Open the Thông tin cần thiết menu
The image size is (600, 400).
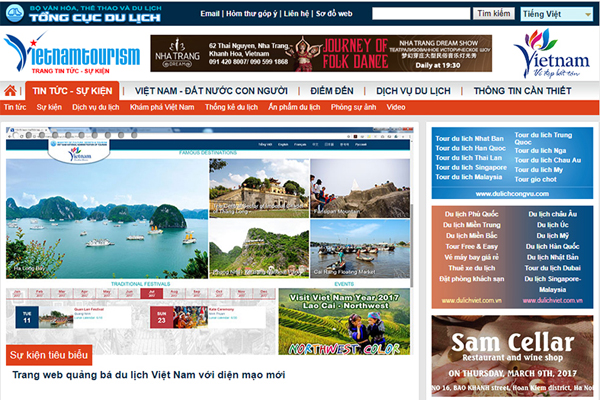click(x=524, y=91)
